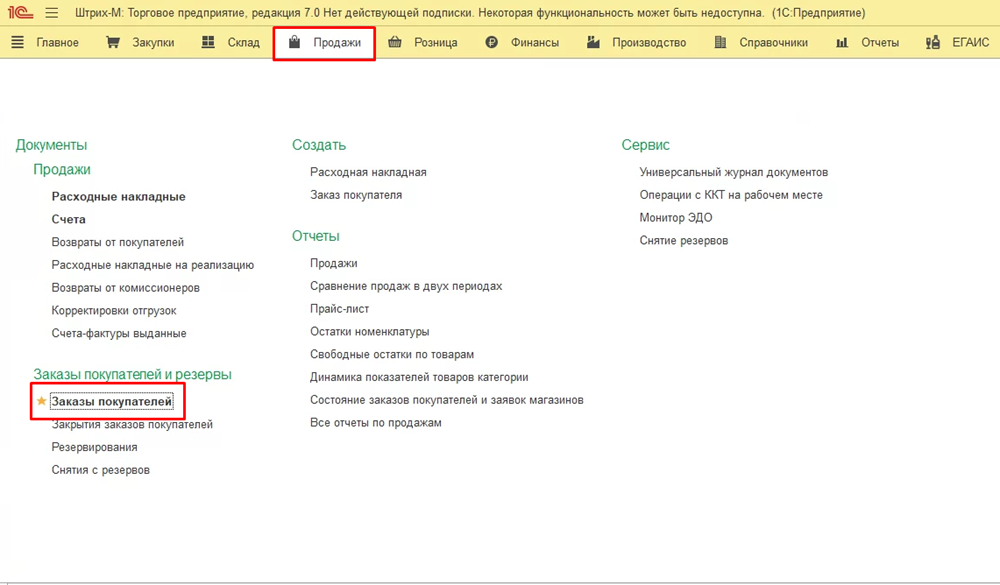Click the factory icon for Производство
Viewport: 1000px width, 585px height.
593,43
